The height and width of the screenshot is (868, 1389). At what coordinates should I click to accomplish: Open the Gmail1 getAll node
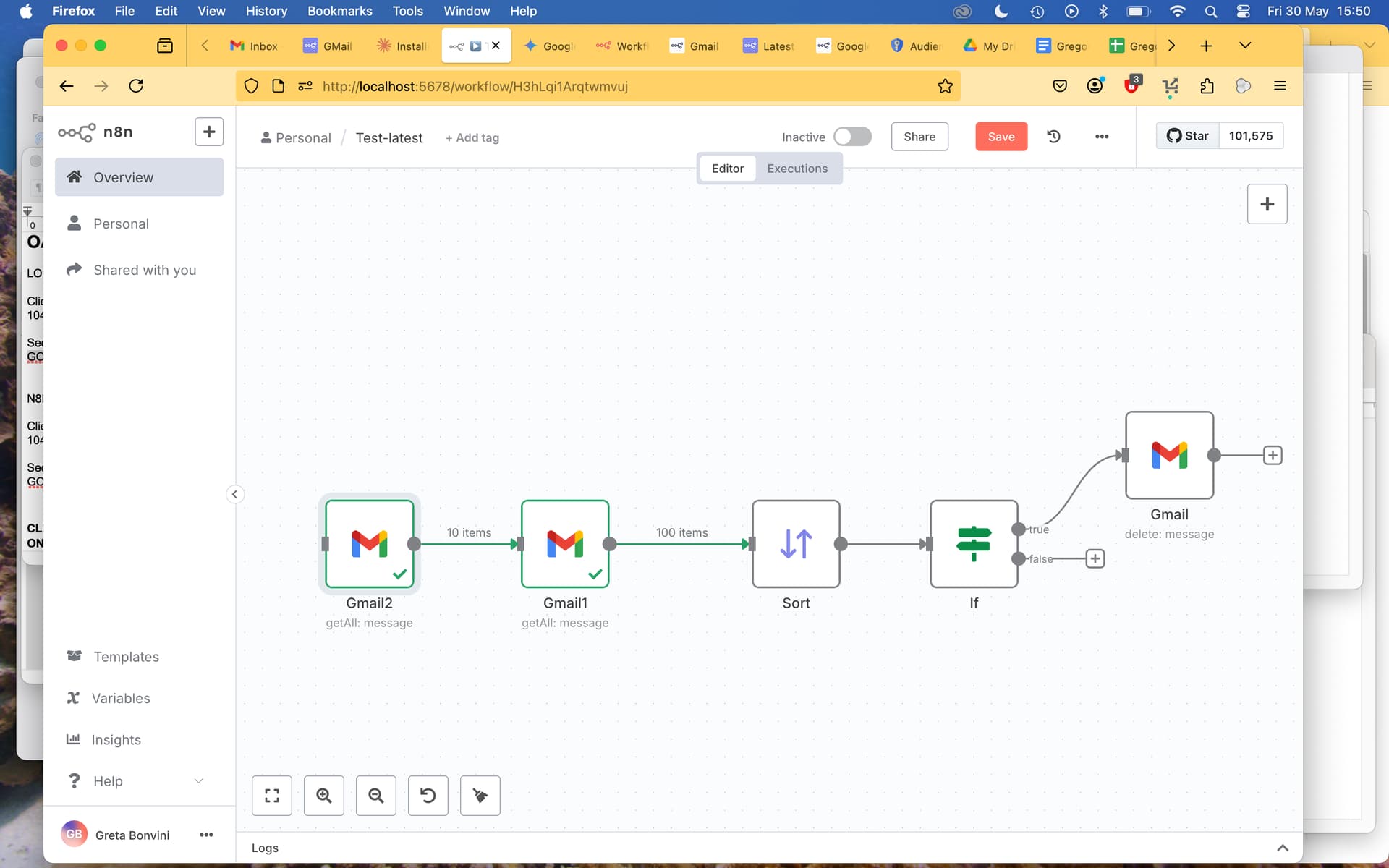tap(565, 544)
